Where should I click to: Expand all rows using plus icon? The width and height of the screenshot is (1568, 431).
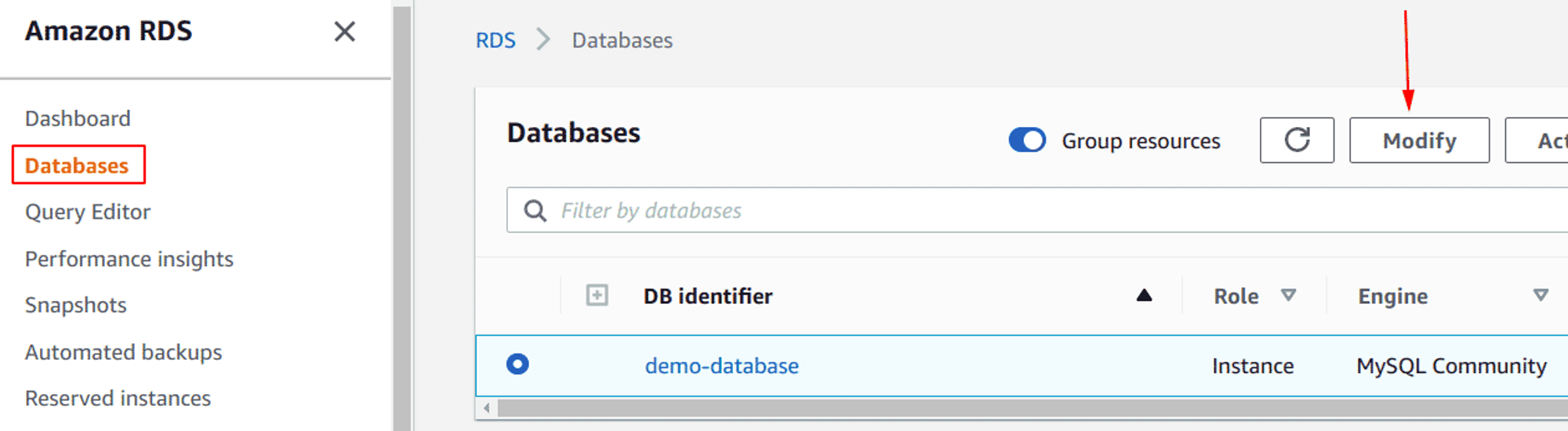coord(597,295)
